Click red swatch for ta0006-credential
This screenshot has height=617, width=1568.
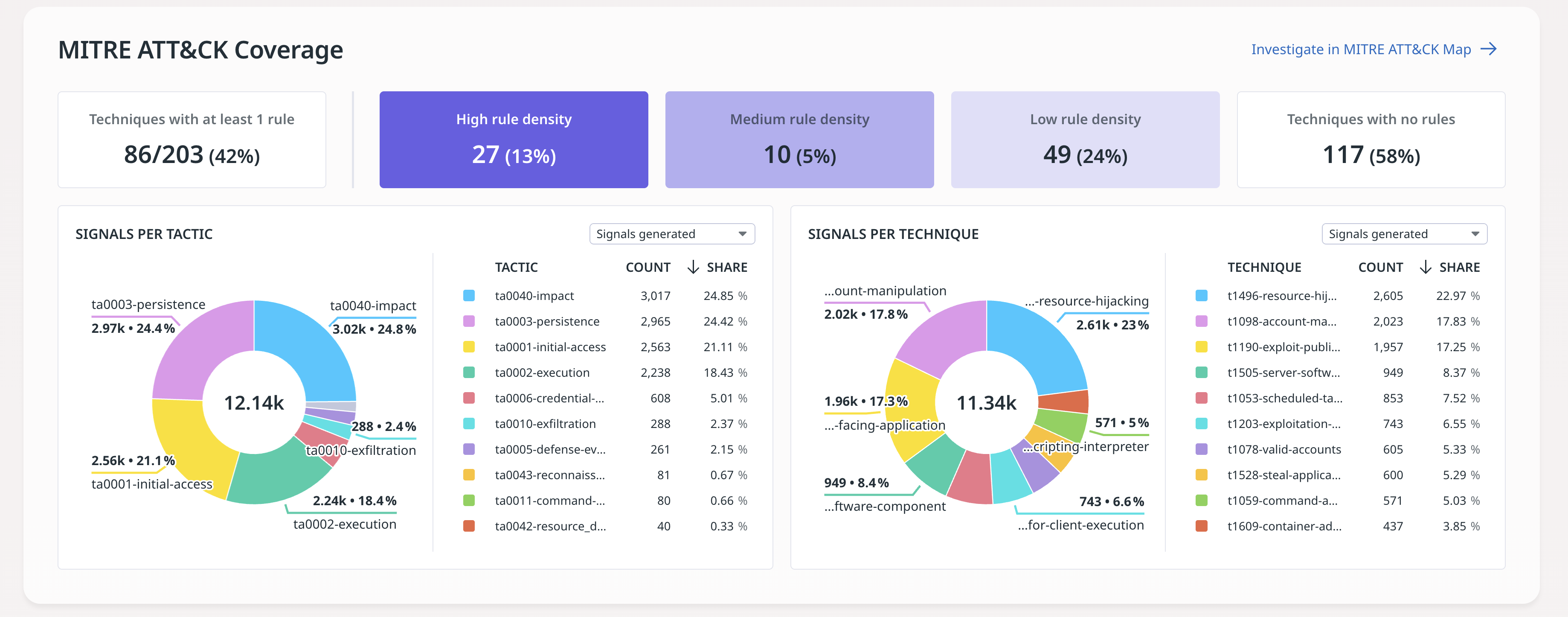point(469,398)
